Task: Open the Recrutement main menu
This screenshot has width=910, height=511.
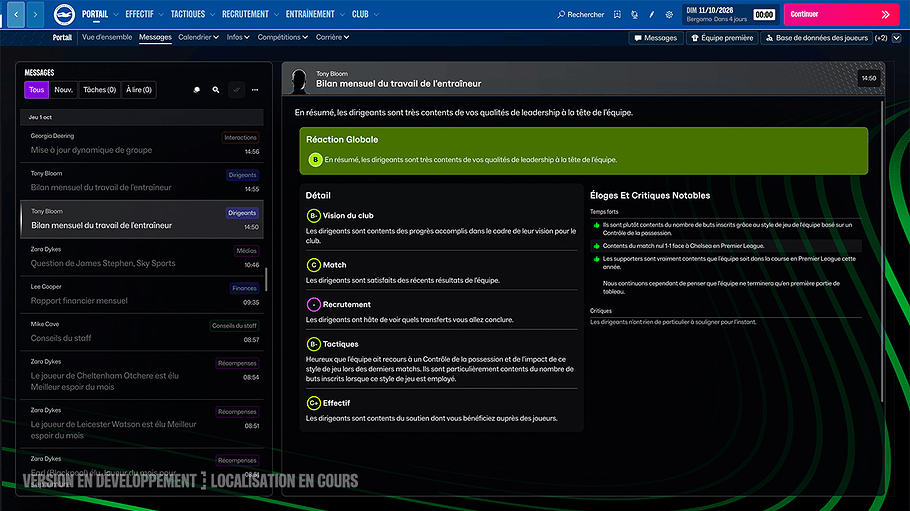Action: (x=245, y=15)
